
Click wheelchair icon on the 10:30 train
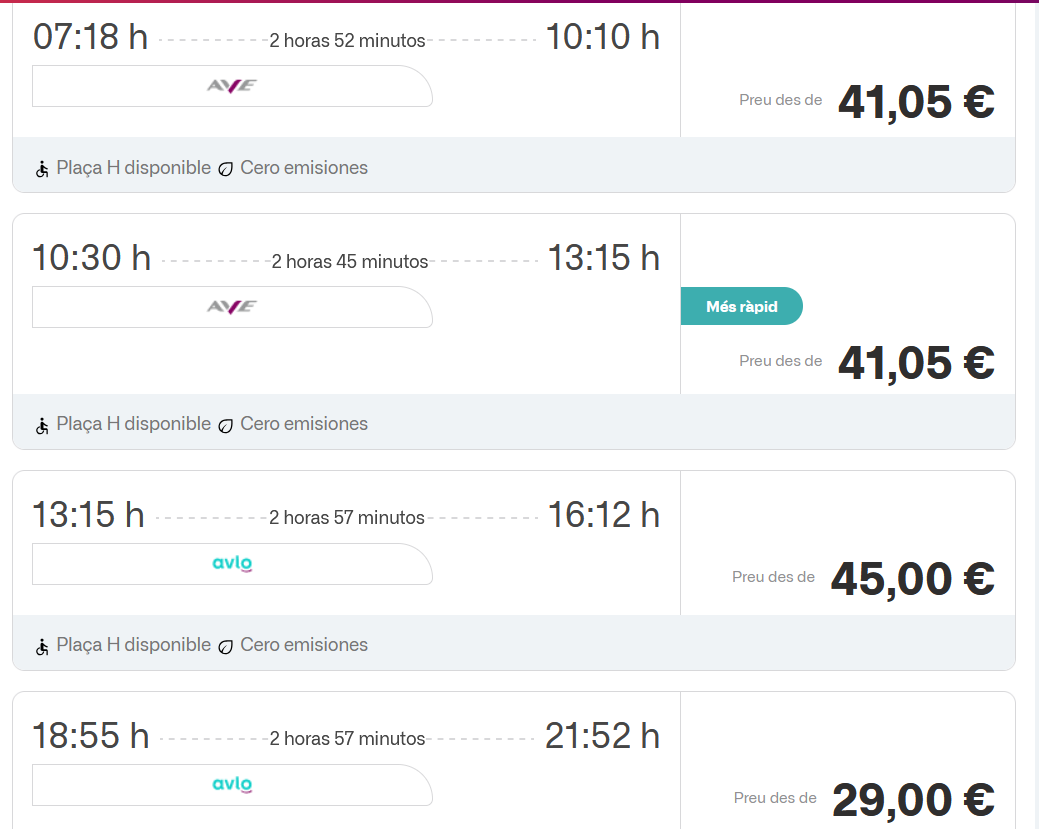pos(43,425)
